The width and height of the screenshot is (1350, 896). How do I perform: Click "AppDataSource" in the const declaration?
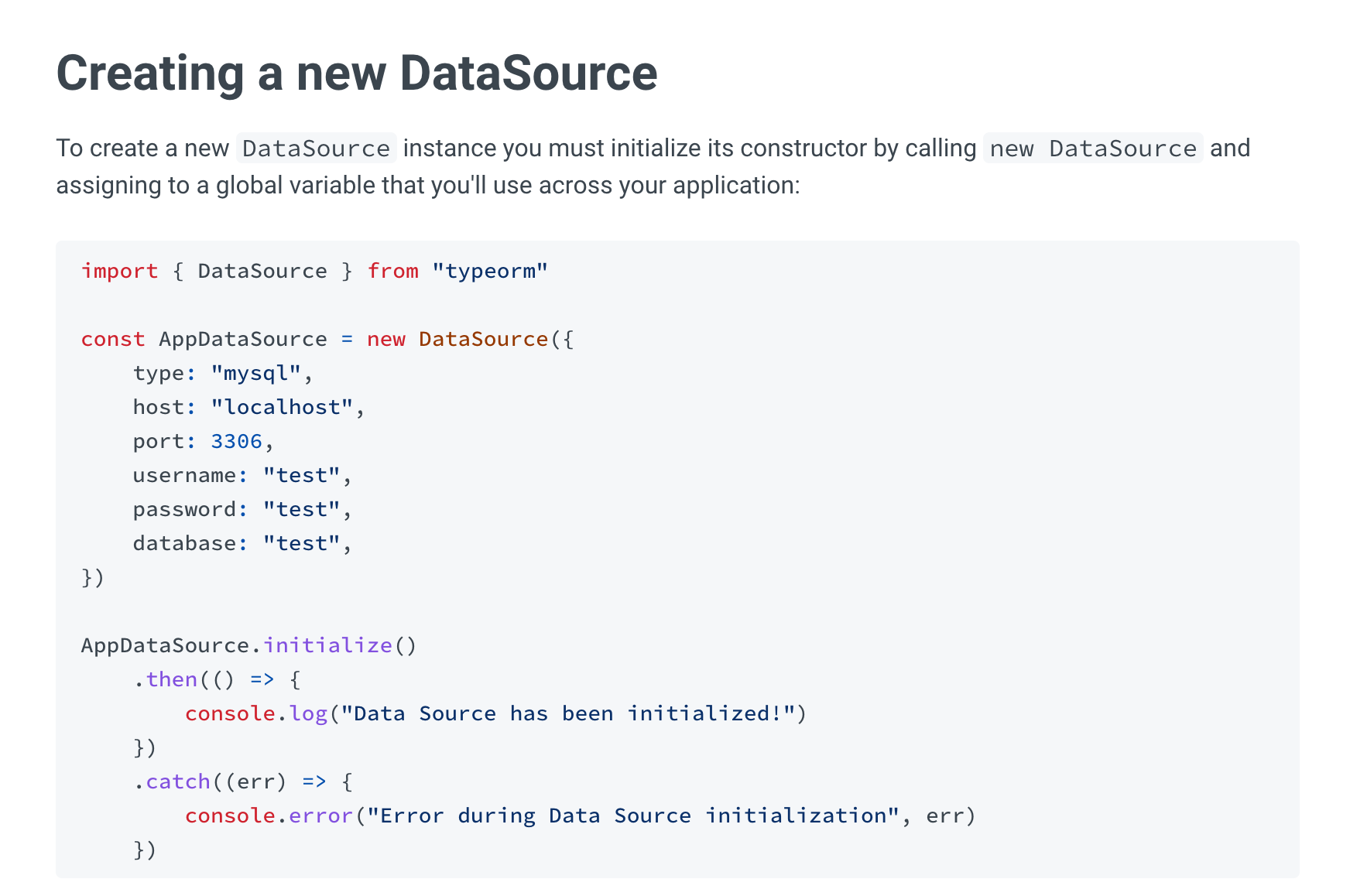point(243,340)
